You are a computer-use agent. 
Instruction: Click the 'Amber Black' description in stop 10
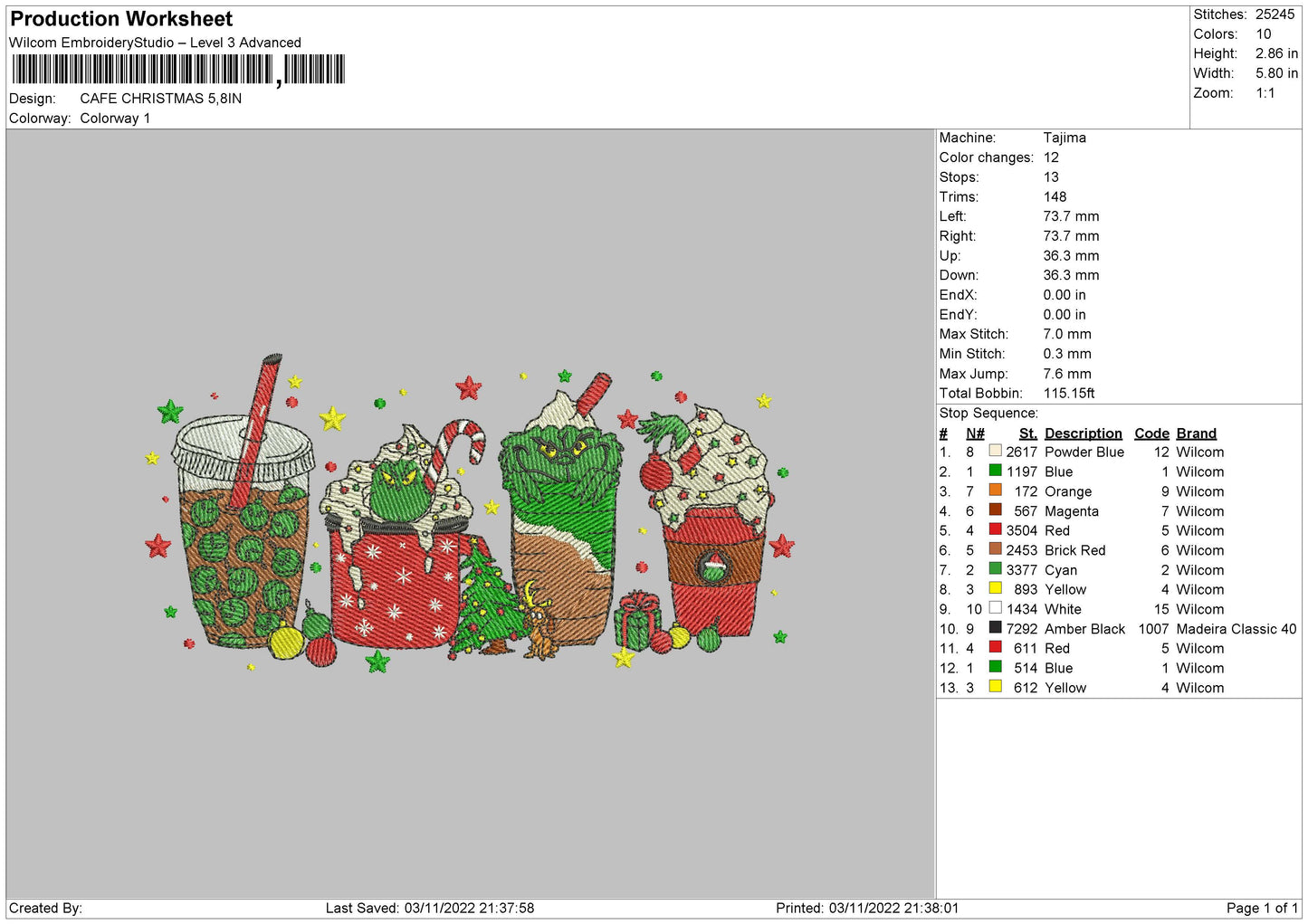point(1085,629)
